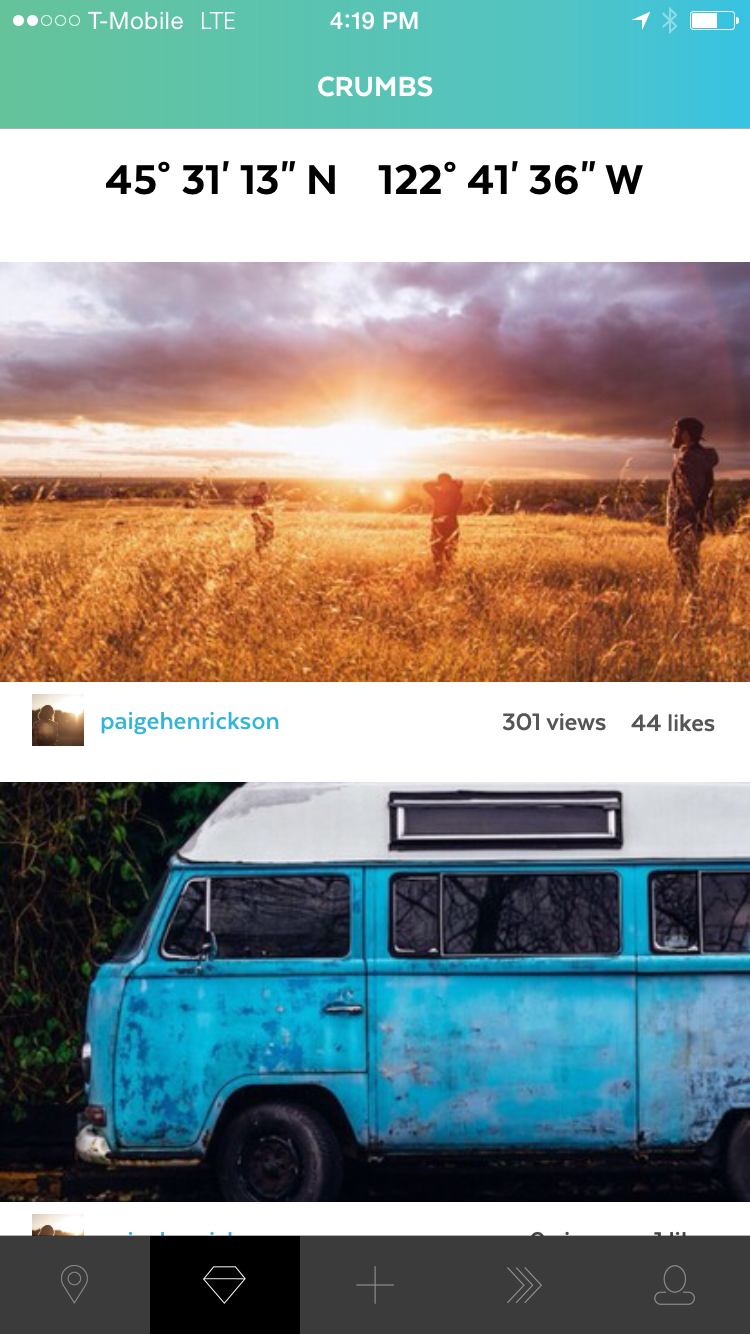Open the map pin location tab
750x1334 pixels.
pos(75,1284)
